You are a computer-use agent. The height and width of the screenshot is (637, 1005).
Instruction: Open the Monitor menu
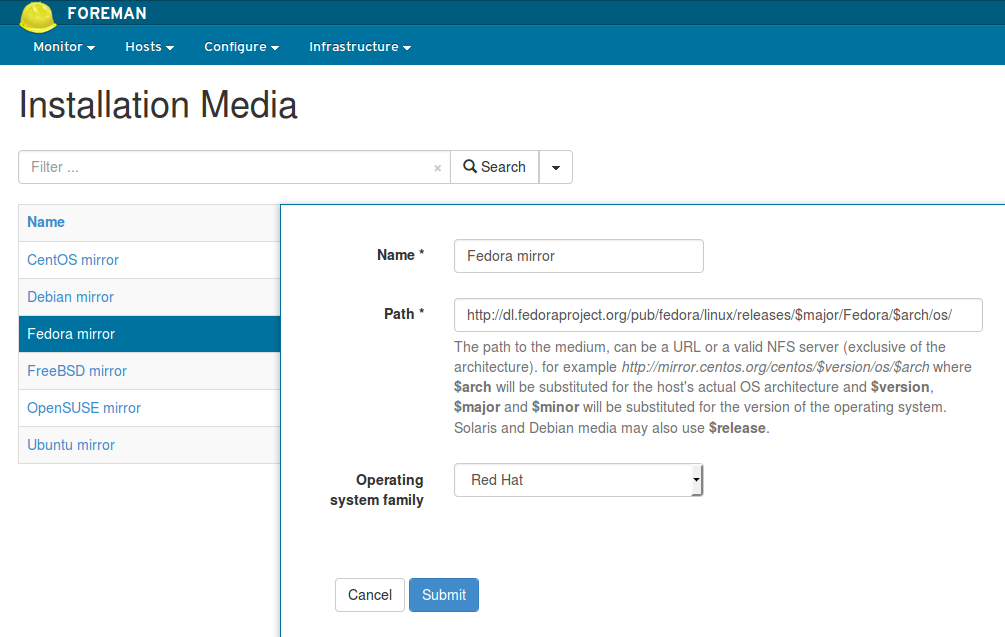point(64,47)
